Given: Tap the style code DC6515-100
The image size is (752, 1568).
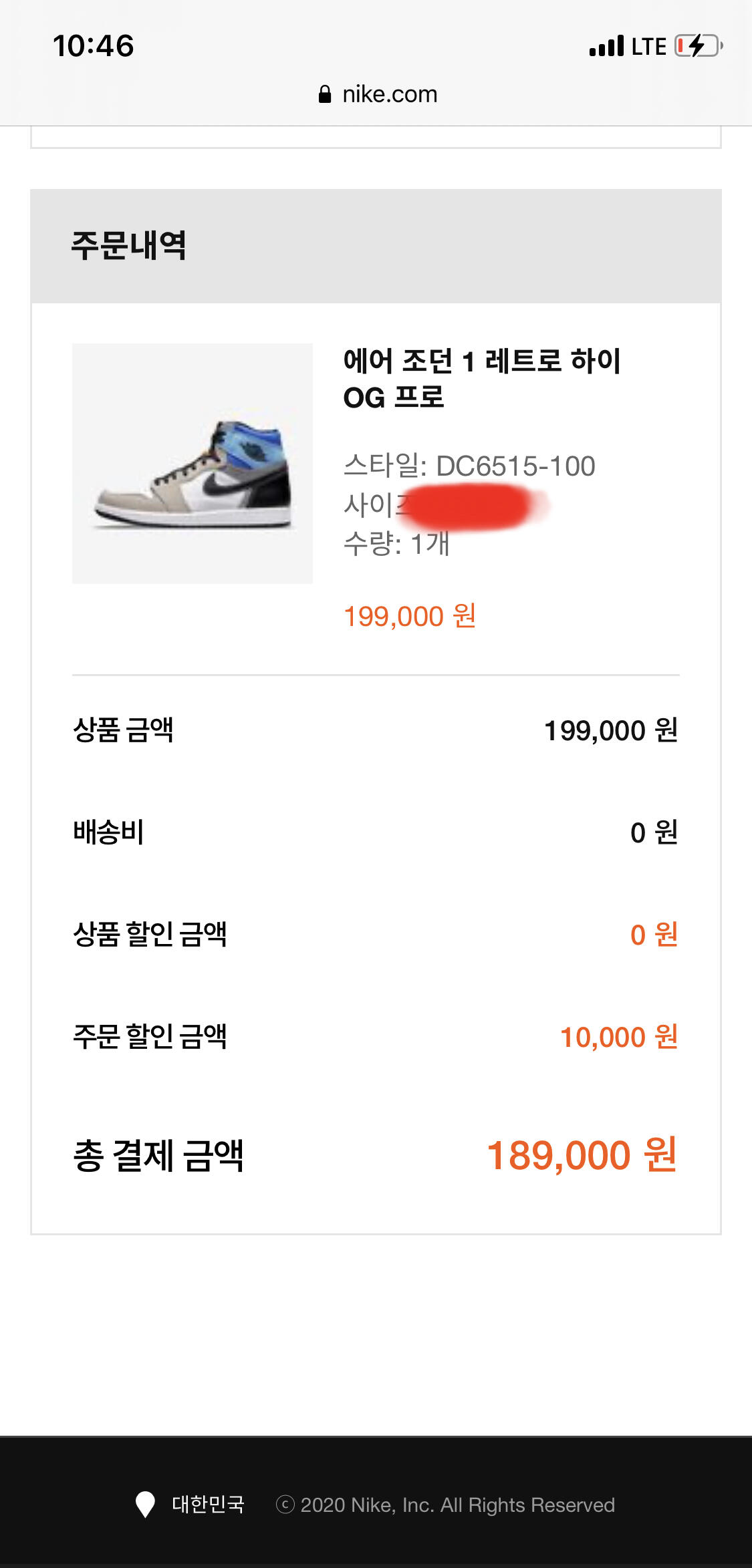Looking at the screenshot, I should 515,466.
